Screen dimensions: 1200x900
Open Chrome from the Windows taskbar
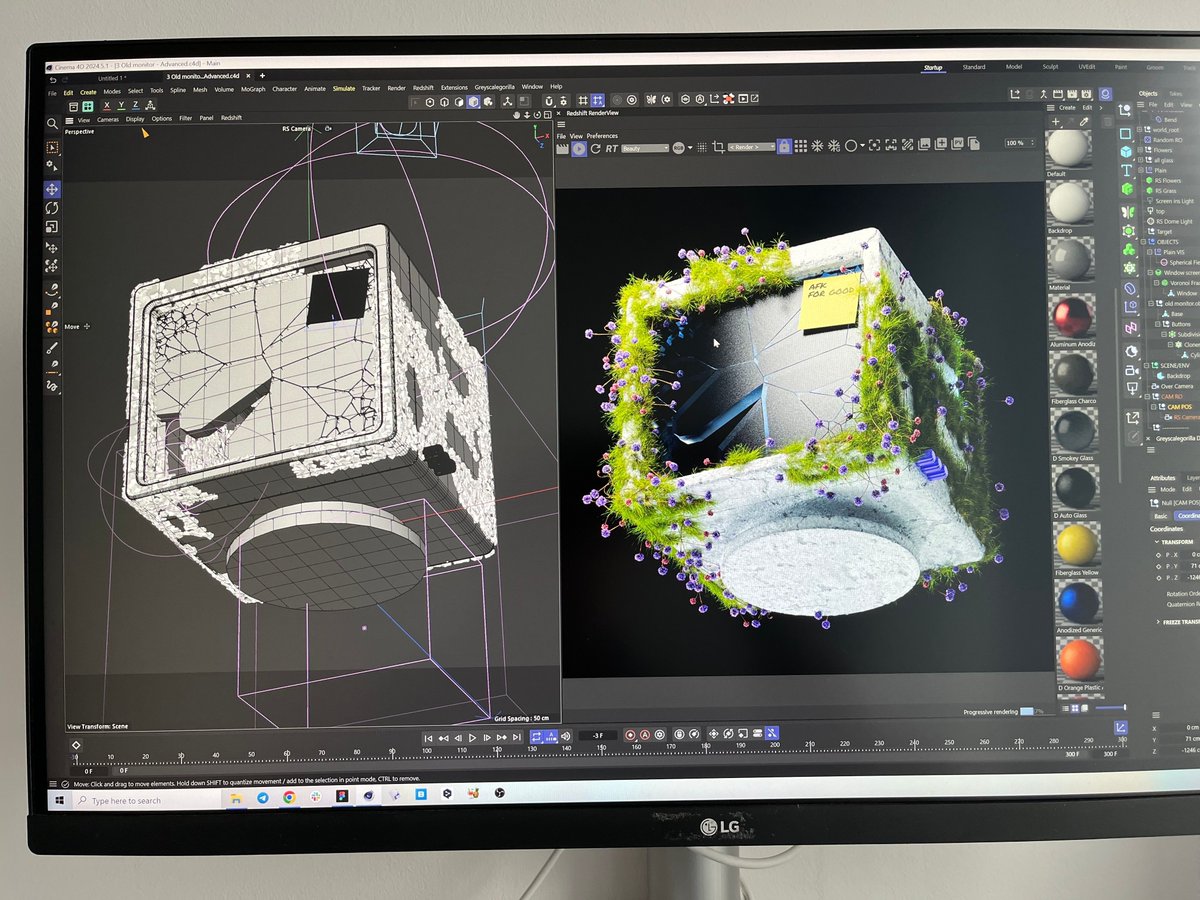tap(288, 797)
